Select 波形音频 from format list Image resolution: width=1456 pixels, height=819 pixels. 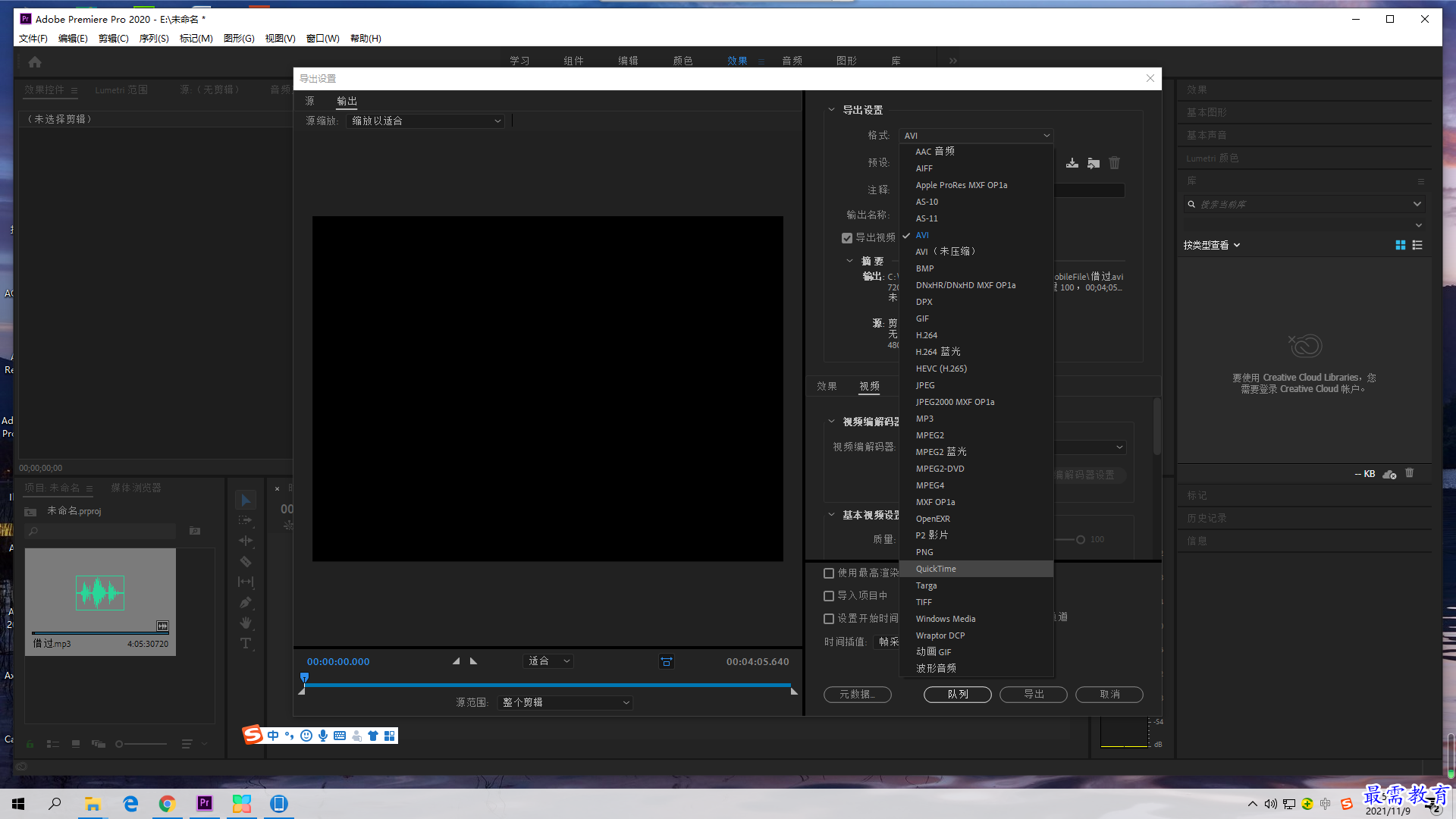point(976,669)
